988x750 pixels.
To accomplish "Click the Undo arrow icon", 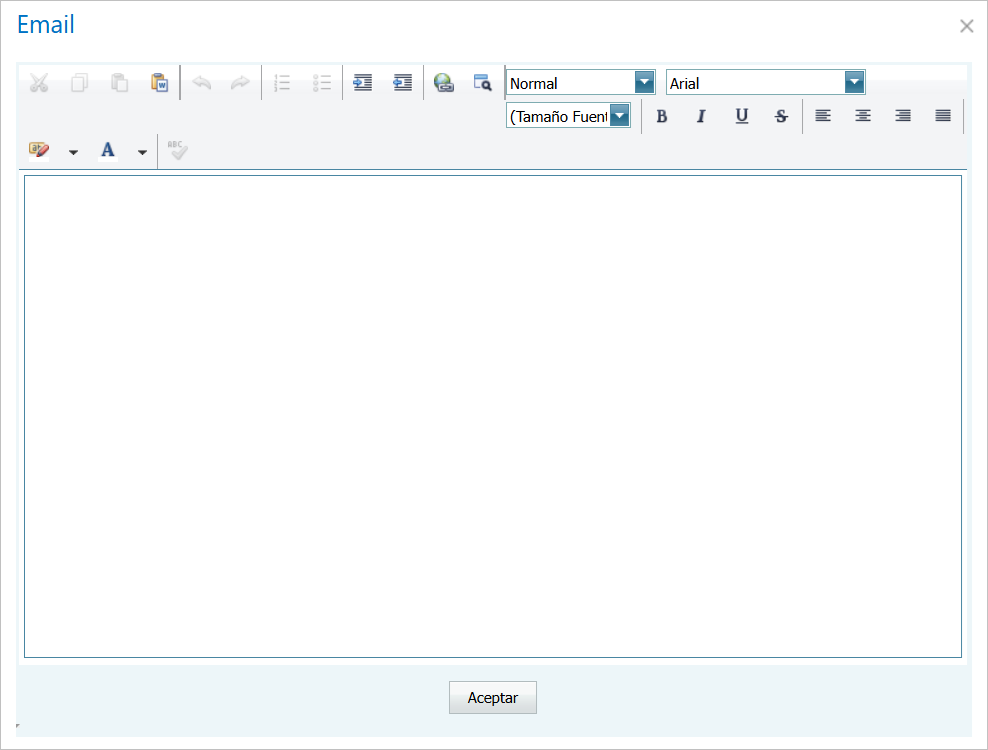I will point(201,82).
